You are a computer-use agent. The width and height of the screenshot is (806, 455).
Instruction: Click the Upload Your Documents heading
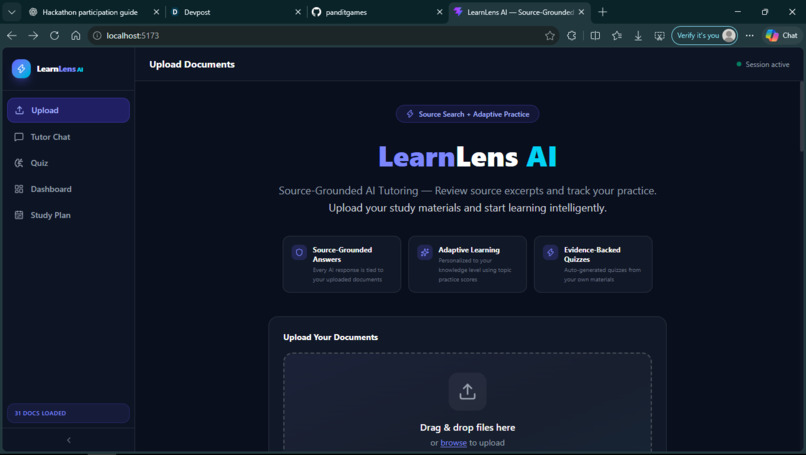tap(331, 337)
